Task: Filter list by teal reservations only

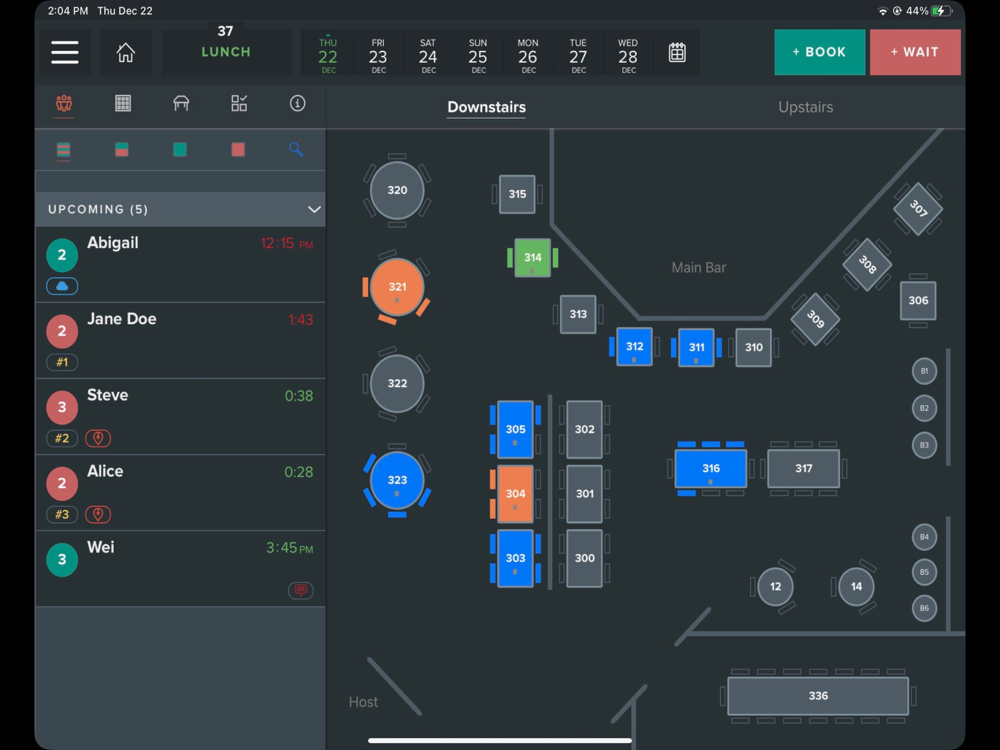Action: (180, 150)
